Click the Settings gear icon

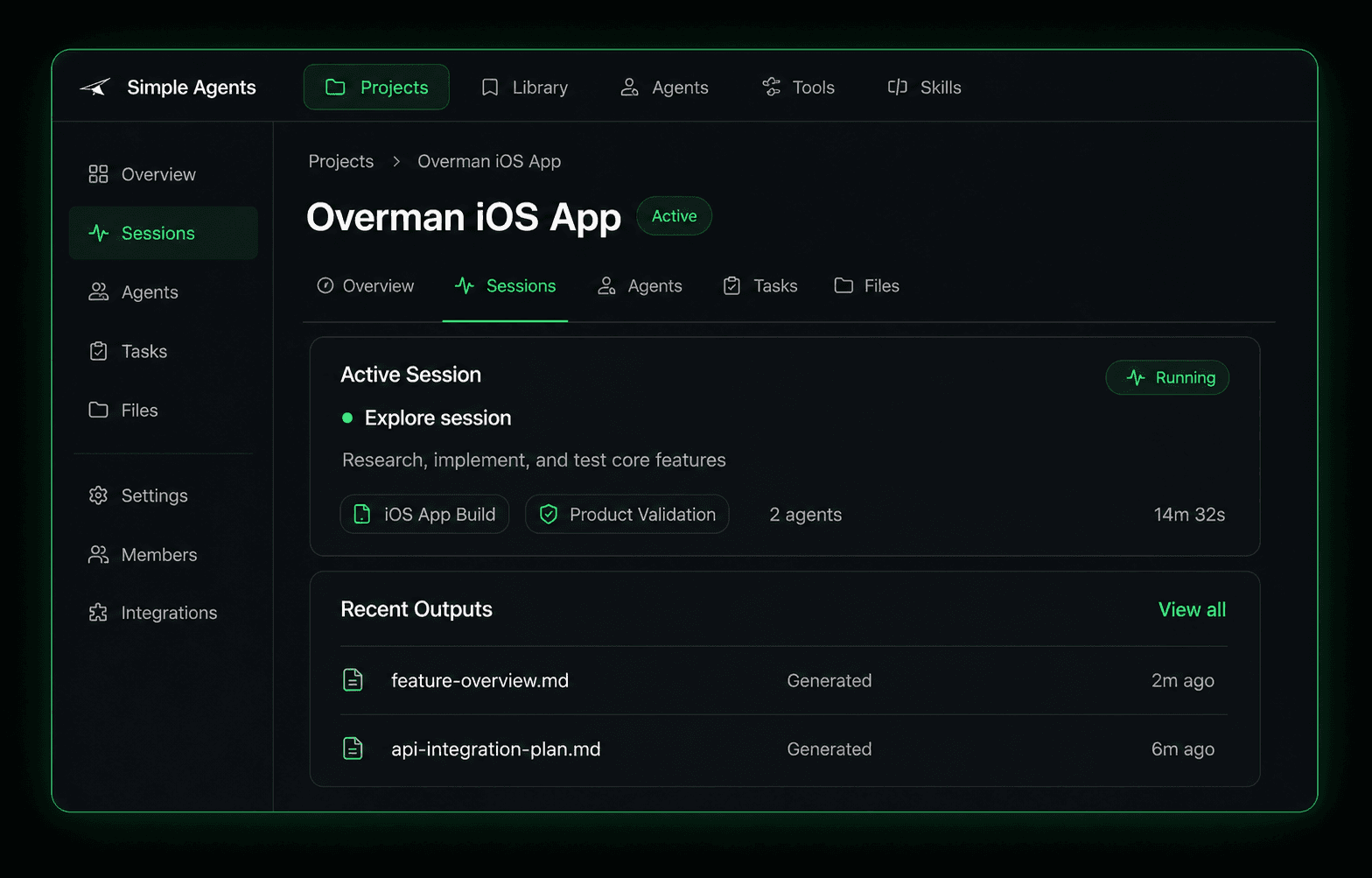[x=98, y=495]
